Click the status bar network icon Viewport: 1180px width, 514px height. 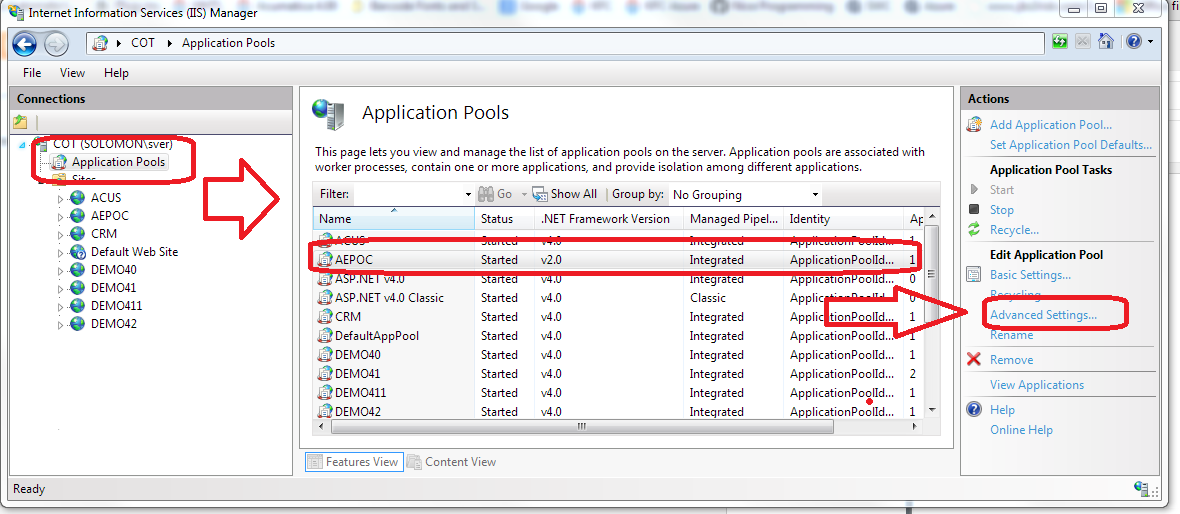(x=1141, y=488)
